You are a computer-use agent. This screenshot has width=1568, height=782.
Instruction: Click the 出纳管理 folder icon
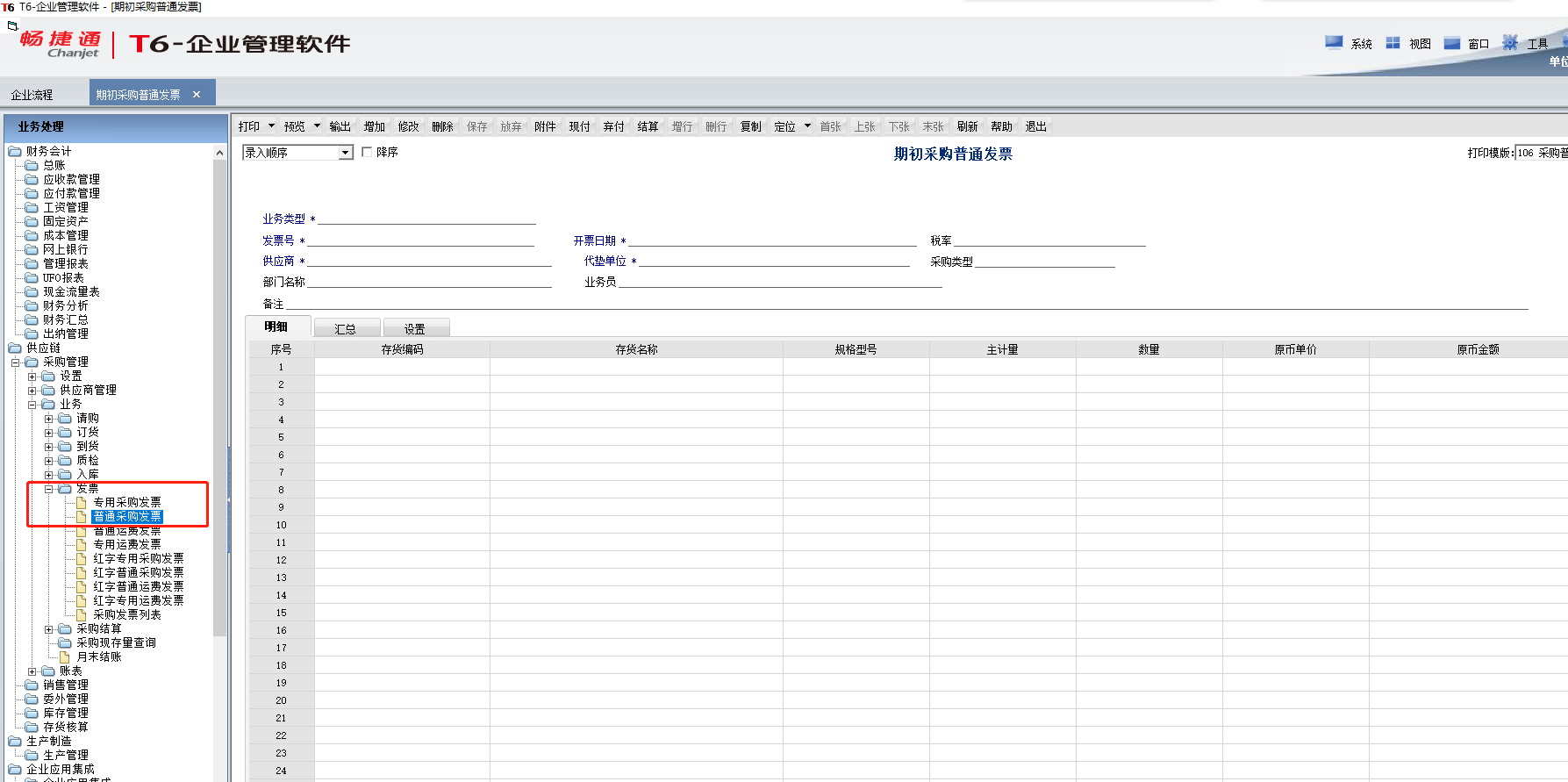[x=32, y=334]
